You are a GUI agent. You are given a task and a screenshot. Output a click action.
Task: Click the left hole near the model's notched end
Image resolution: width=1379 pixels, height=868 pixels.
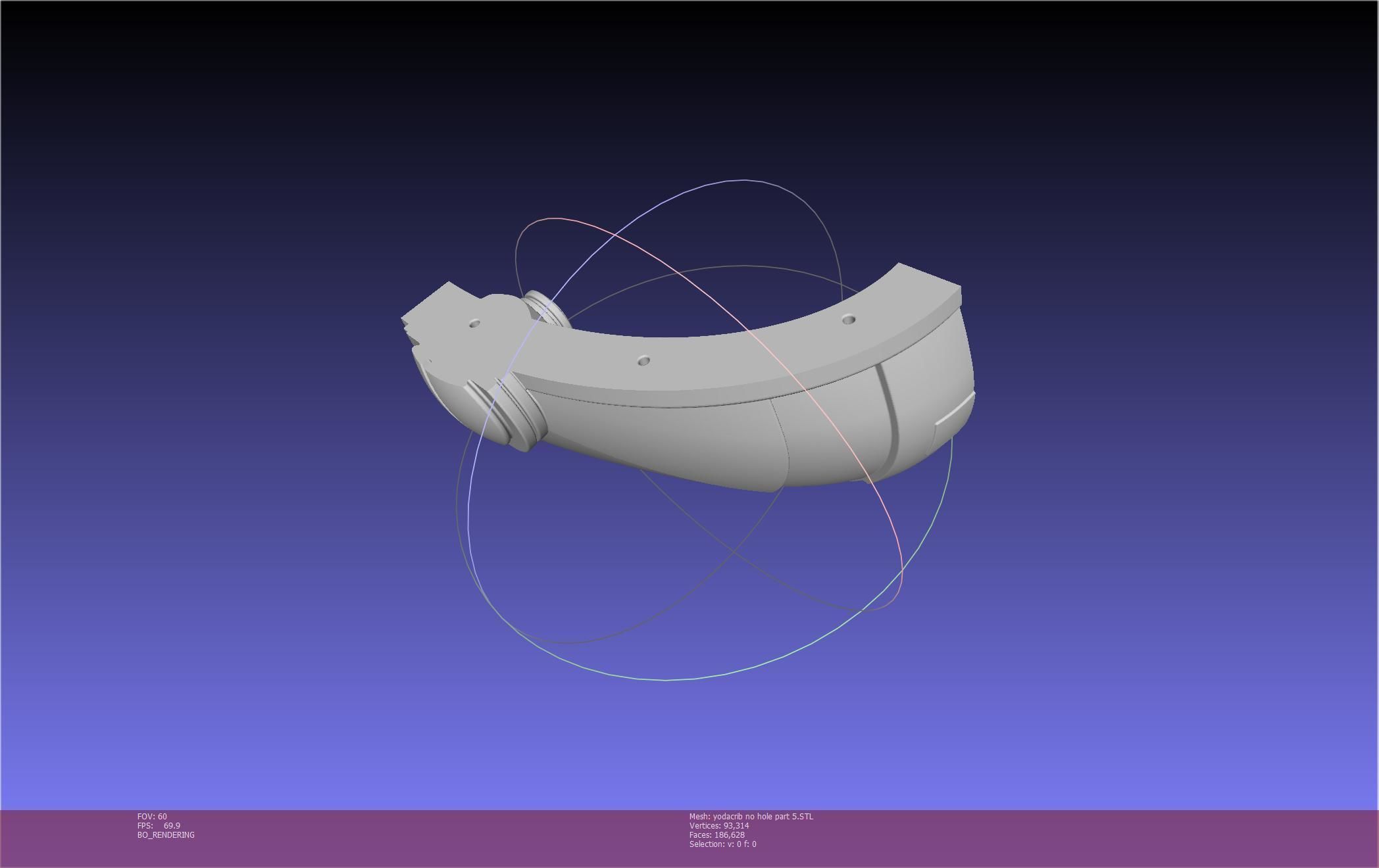tap(474, 323)
